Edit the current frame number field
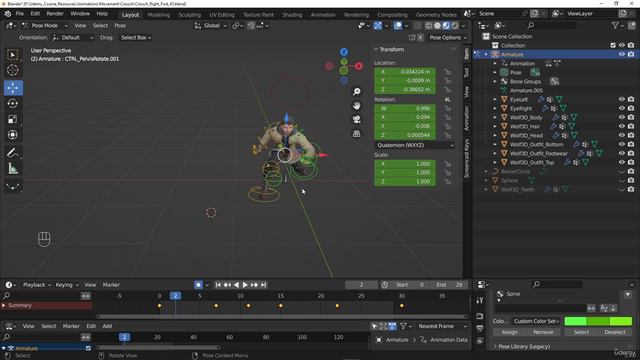 click(361, 285)
